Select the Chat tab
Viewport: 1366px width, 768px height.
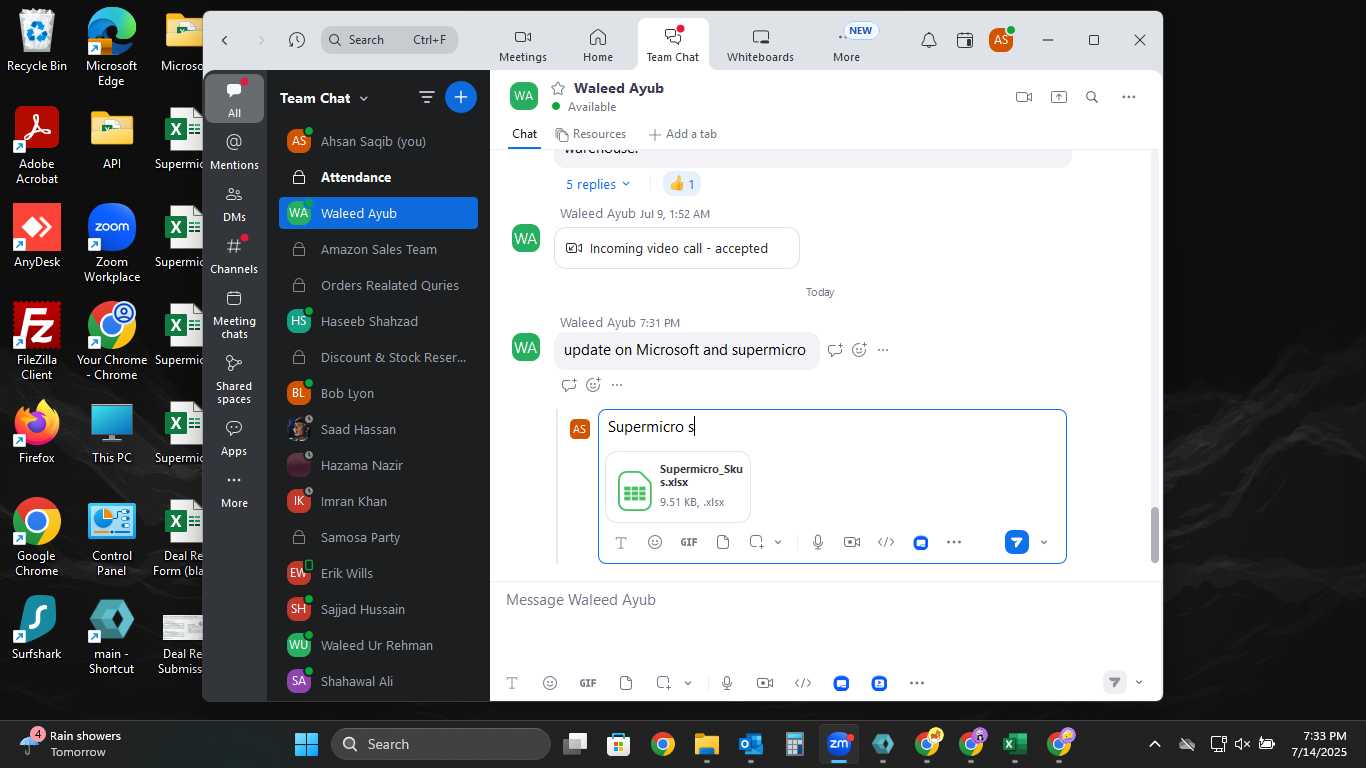tap(524, 134)
